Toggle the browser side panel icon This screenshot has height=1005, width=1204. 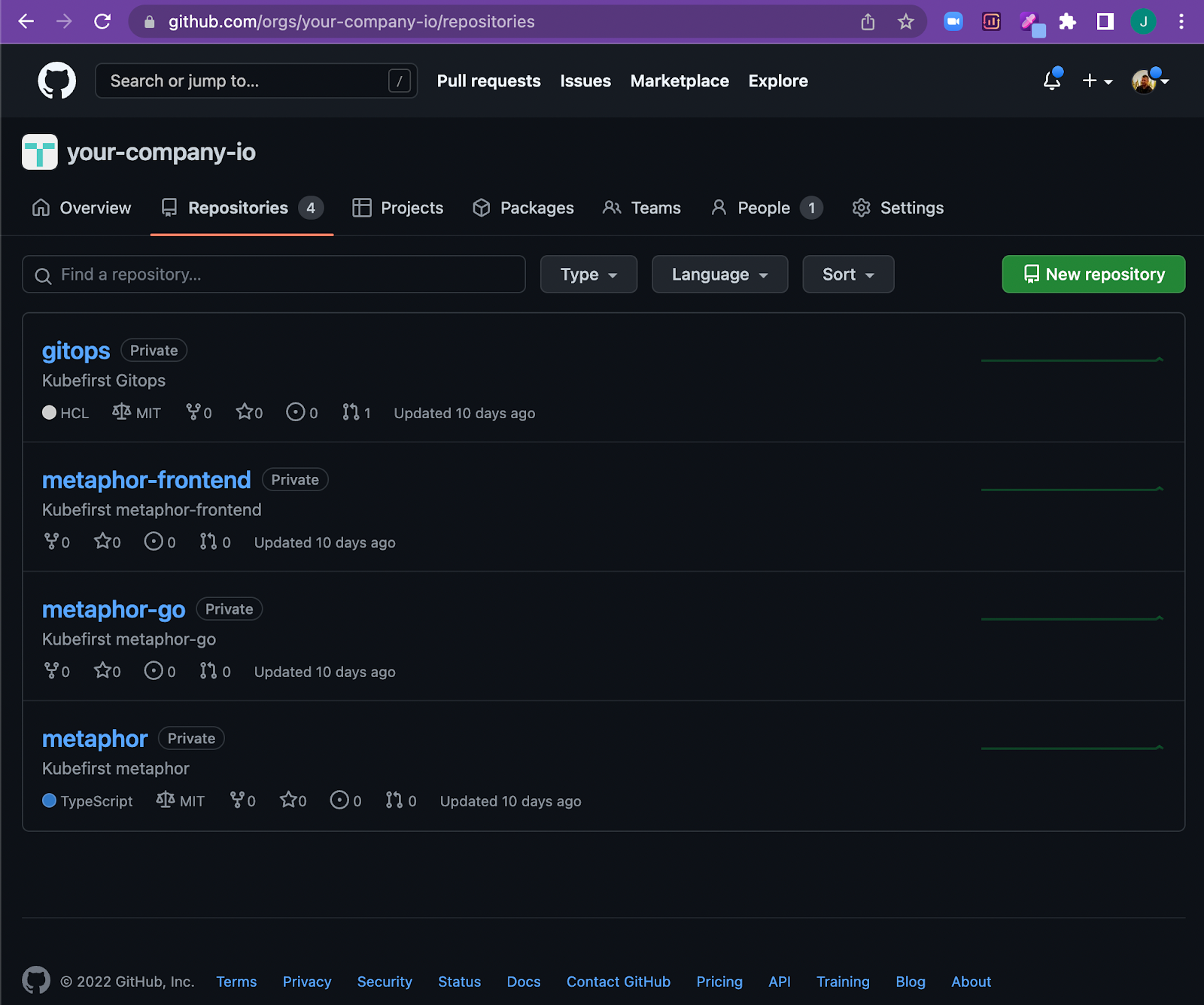pyautogui.click(x=1105, y=22)
